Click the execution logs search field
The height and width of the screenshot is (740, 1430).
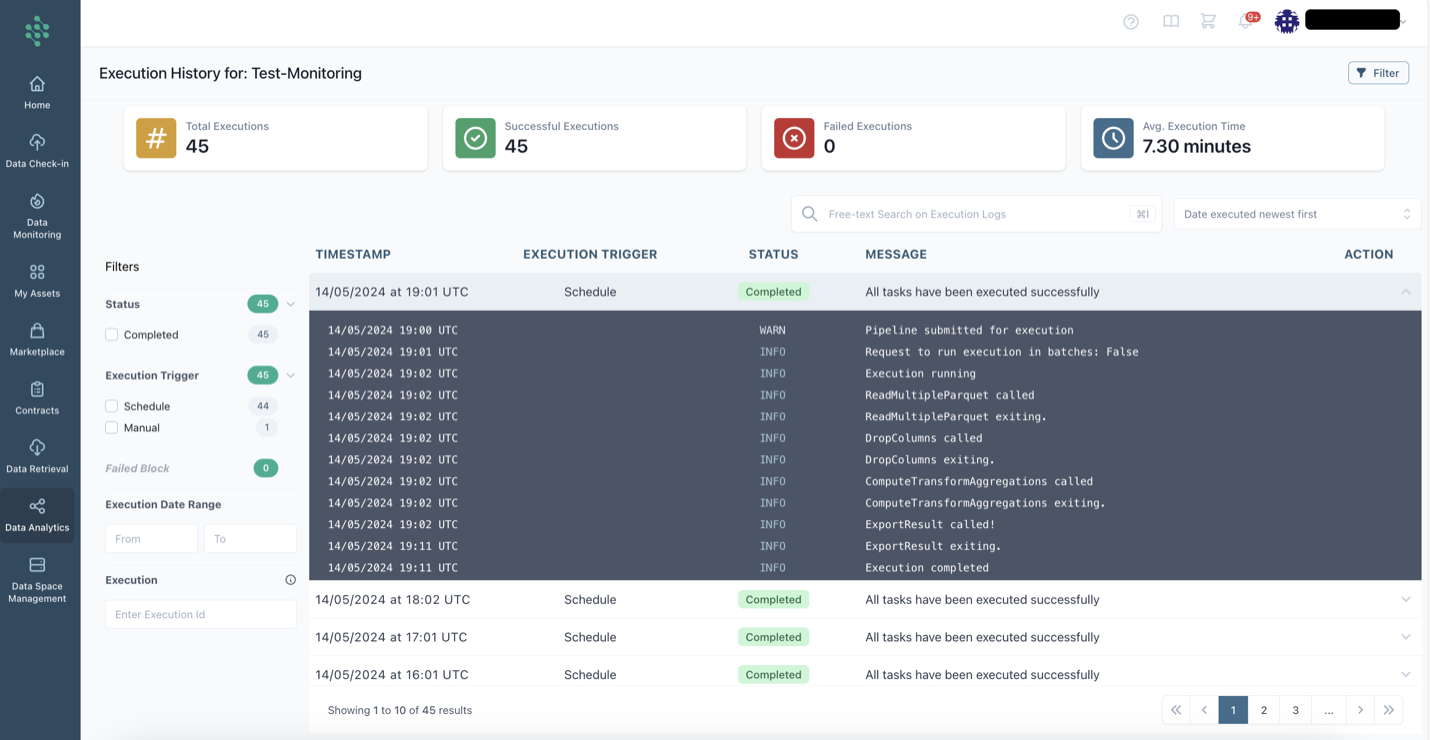pos(975,214)
